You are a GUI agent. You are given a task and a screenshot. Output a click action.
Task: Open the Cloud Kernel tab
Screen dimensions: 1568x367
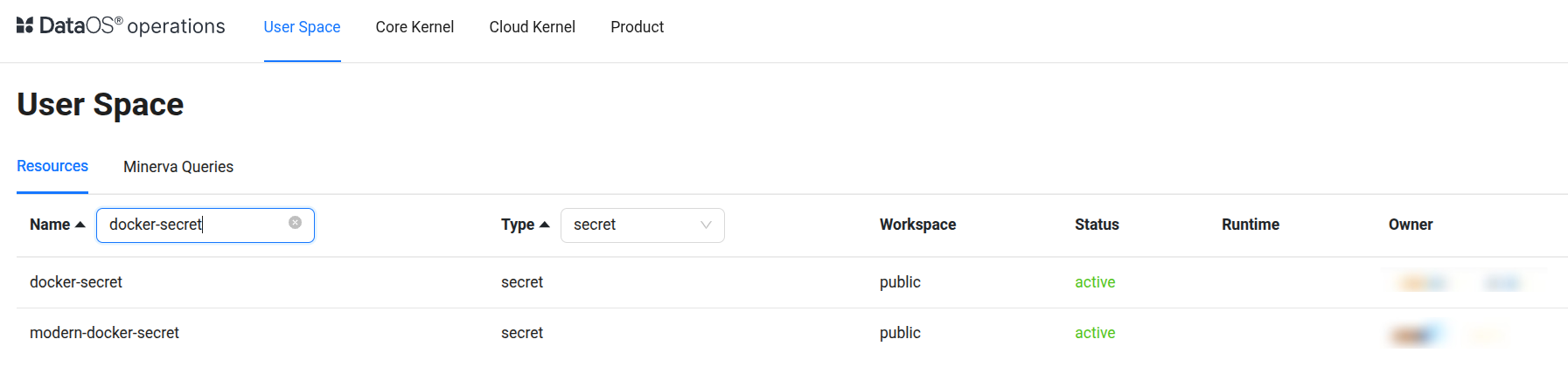click(532, 27)
